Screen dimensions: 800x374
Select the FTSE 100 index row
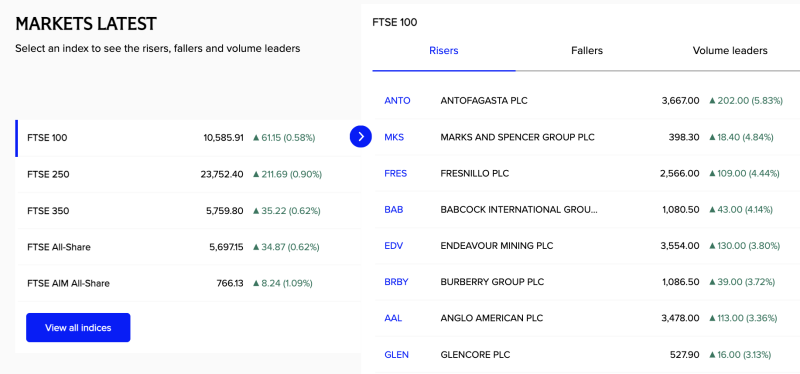click(188, 138)
